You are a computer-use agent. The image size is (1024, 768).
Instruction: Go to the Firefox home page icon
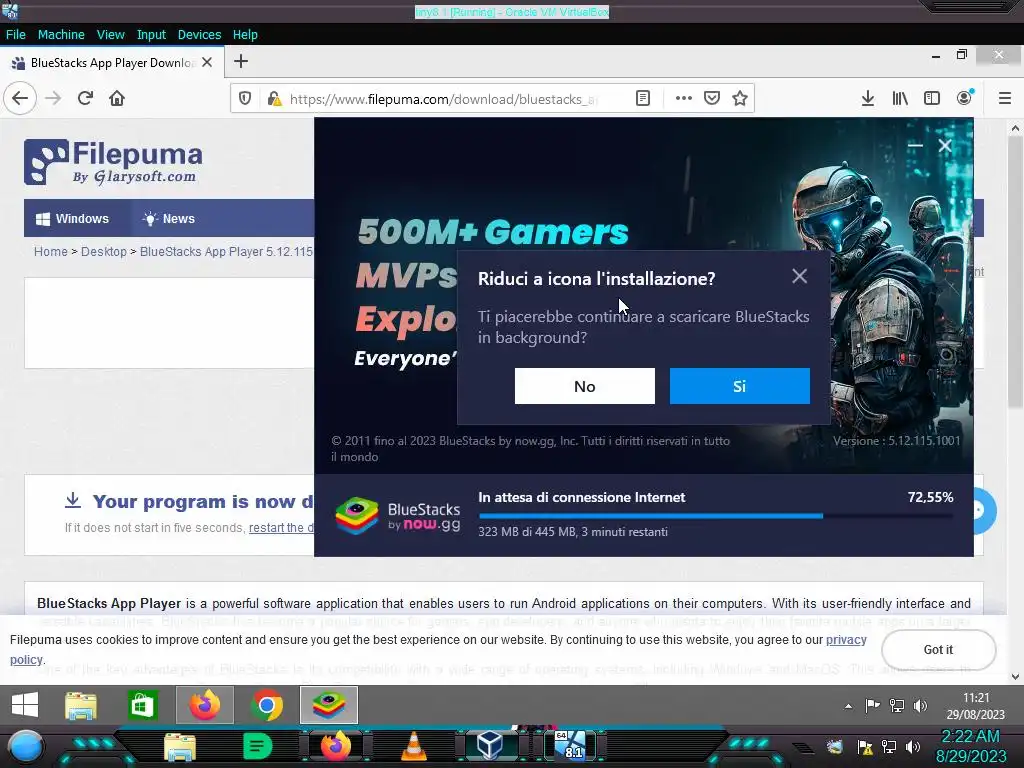click(117, 99)
